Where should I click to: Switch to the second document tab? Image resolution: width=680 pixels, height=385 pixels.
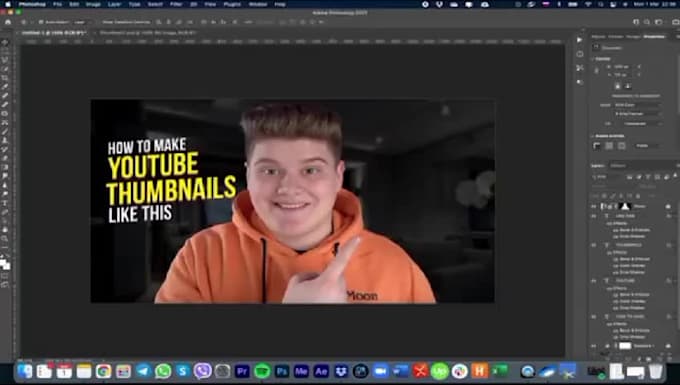(x=147, y=33)
